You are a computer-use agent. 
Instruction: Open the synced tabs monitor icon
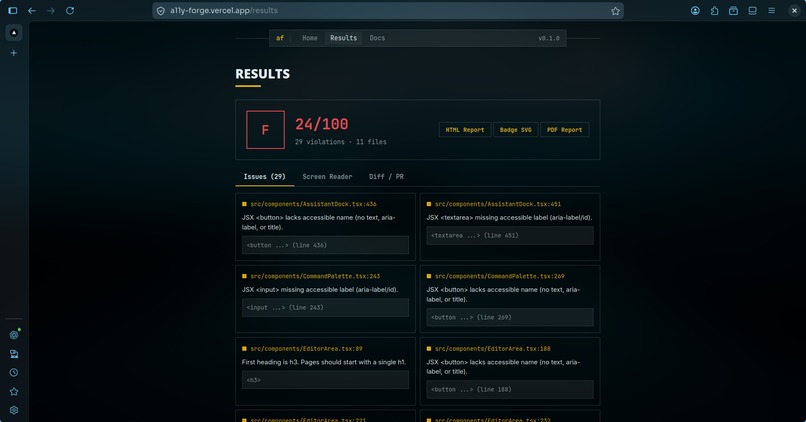pyautogui.click(x=753, y=10)
